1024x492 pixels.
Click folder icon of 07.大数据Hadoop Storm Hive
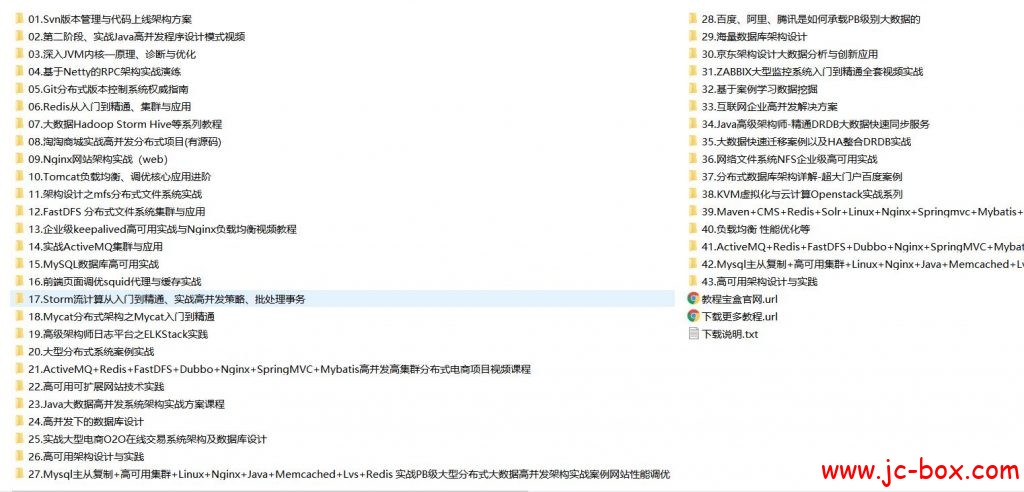[x=20, y=124]
